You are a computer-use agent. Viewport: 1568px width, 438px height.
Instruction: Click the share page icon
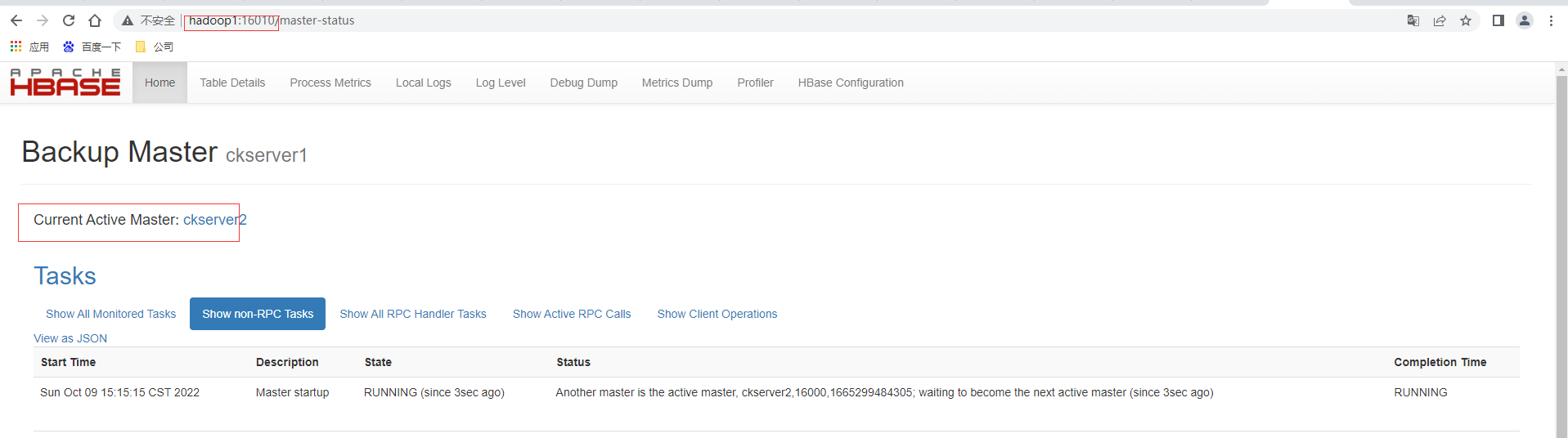coord(1440,20)
